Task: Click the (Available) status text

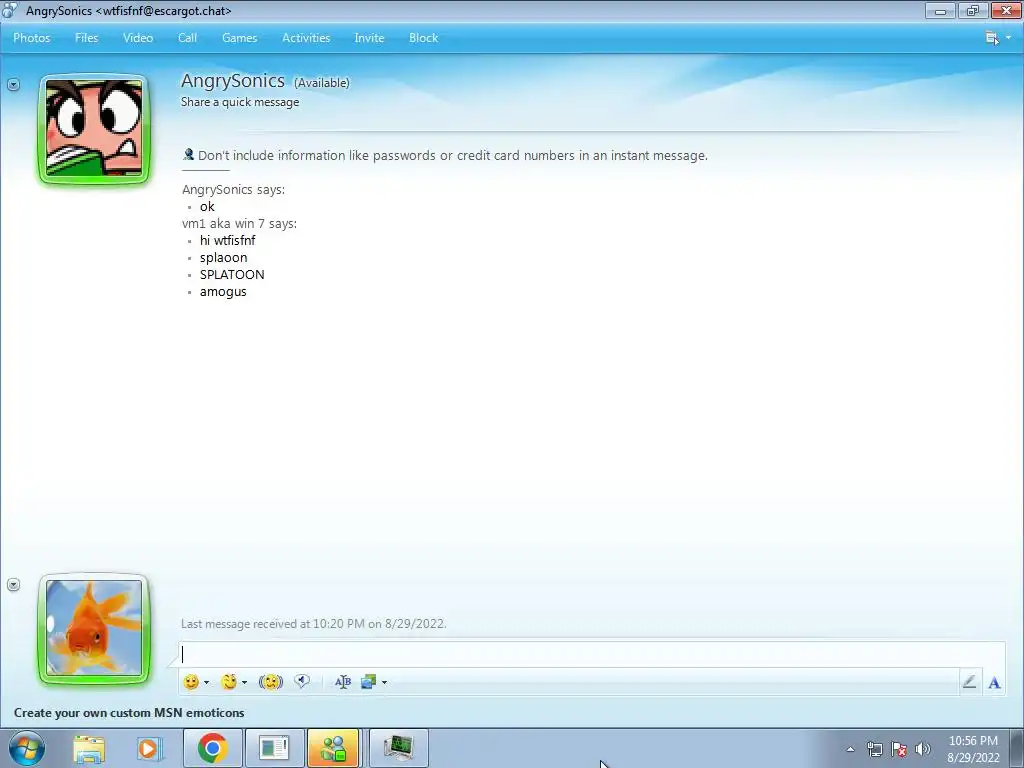Action: point(321,83)
